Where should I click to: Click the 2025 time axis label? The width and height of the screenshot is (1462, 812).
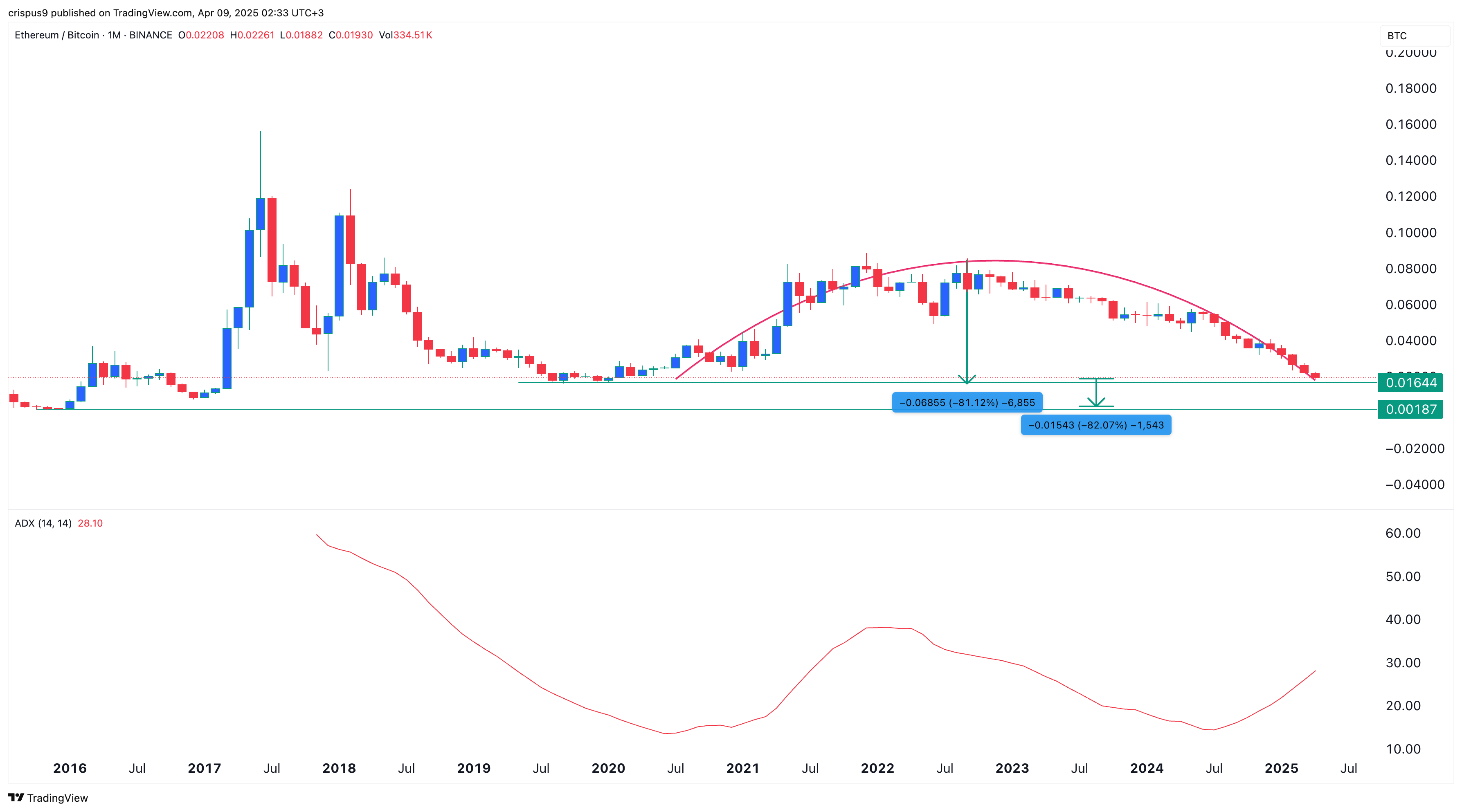(x=1282, y=768)
